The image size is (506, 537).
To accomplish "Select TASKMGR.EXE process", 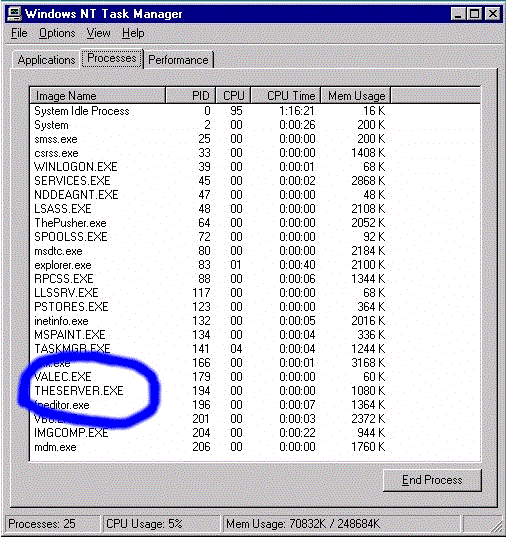I will 210,349.
